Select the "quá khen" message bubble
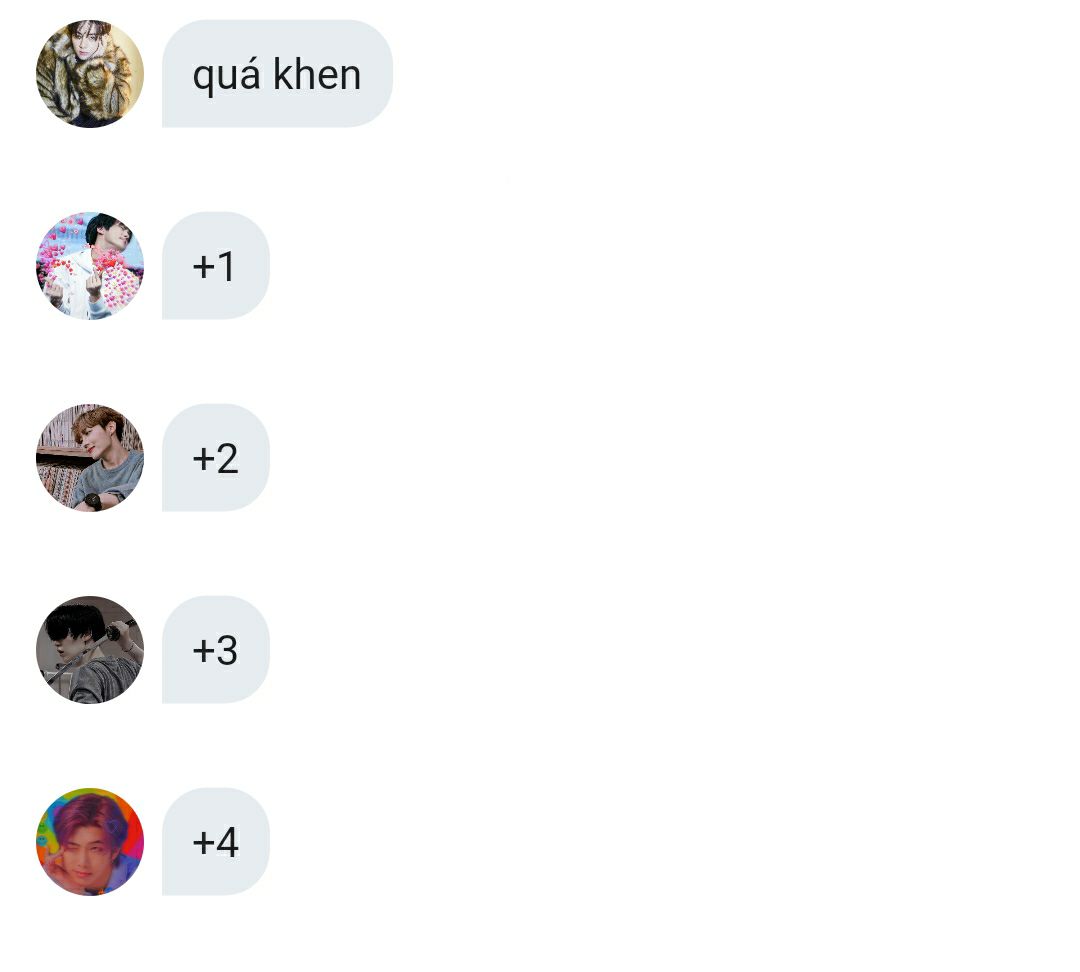Image resolution: width=1080 pixels, height=972 pixels. pos(277,74)
